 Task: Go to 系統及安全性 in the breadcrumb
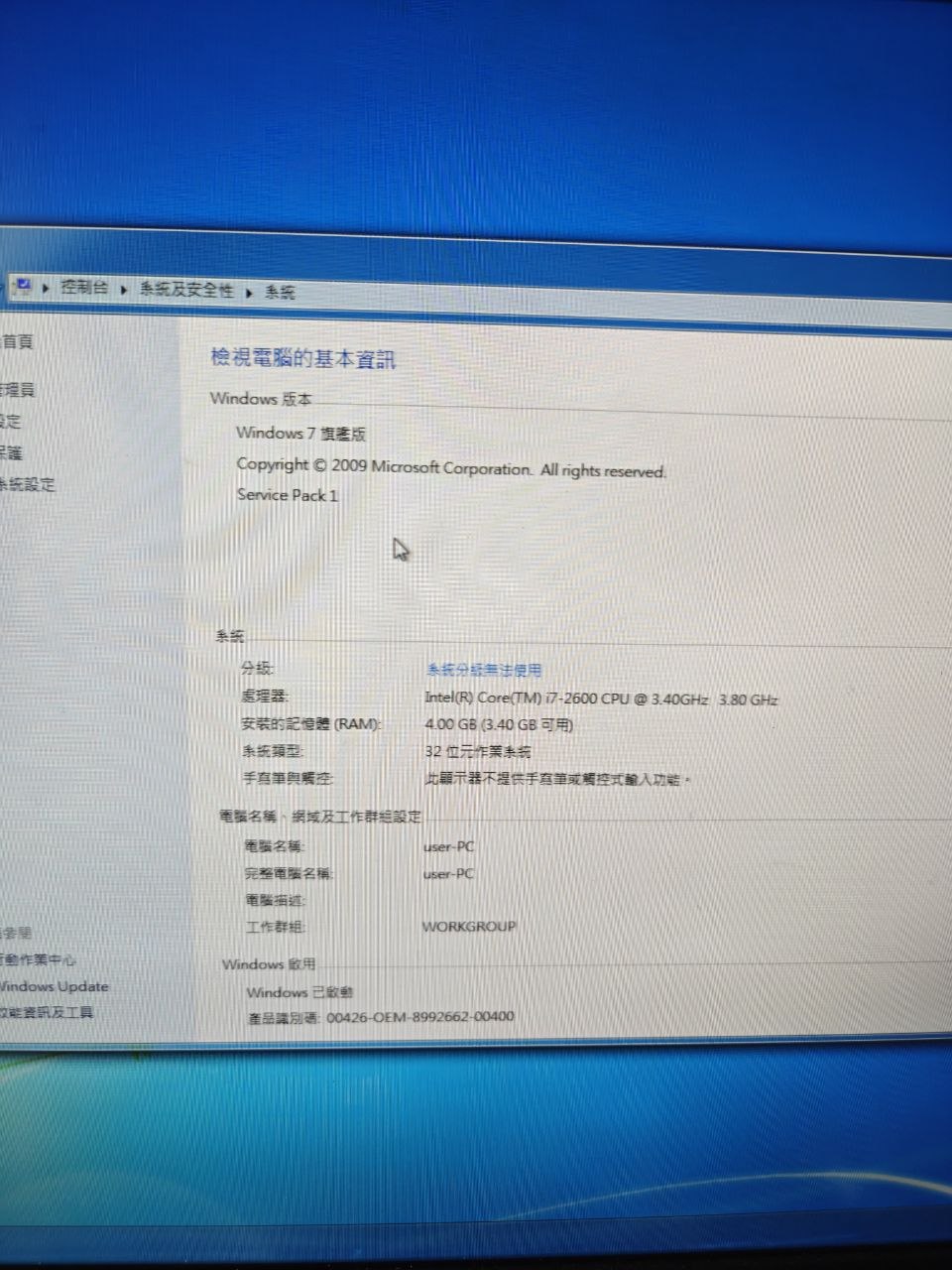186,290
